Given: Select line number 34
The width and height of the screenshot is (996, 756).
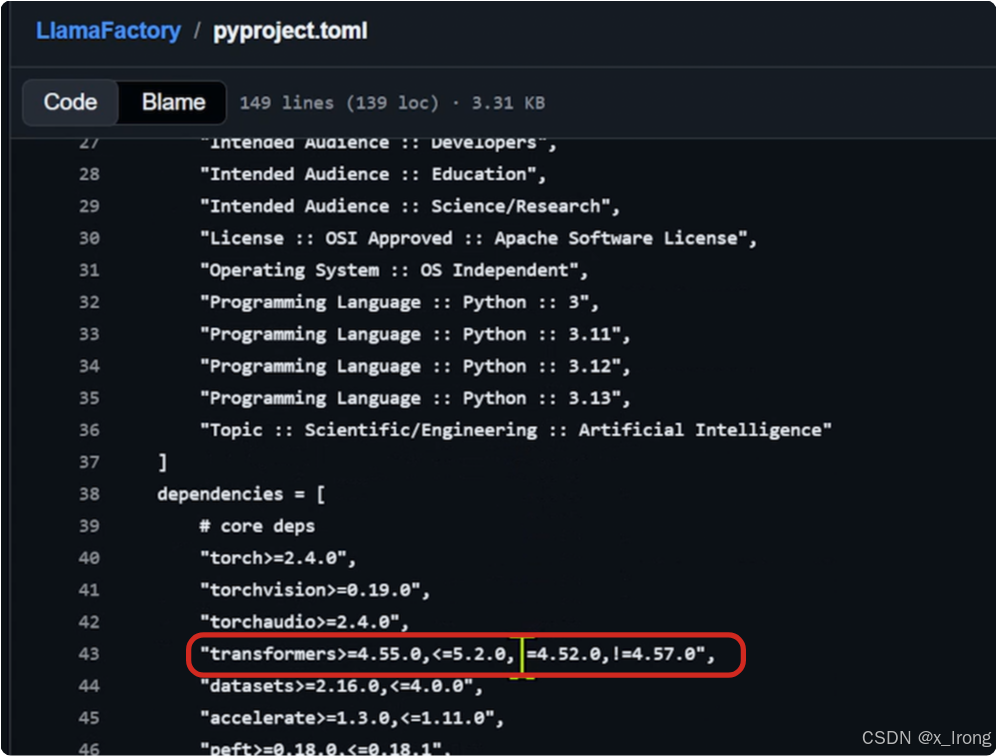Looking at the screenshot, I should (90, 366).
